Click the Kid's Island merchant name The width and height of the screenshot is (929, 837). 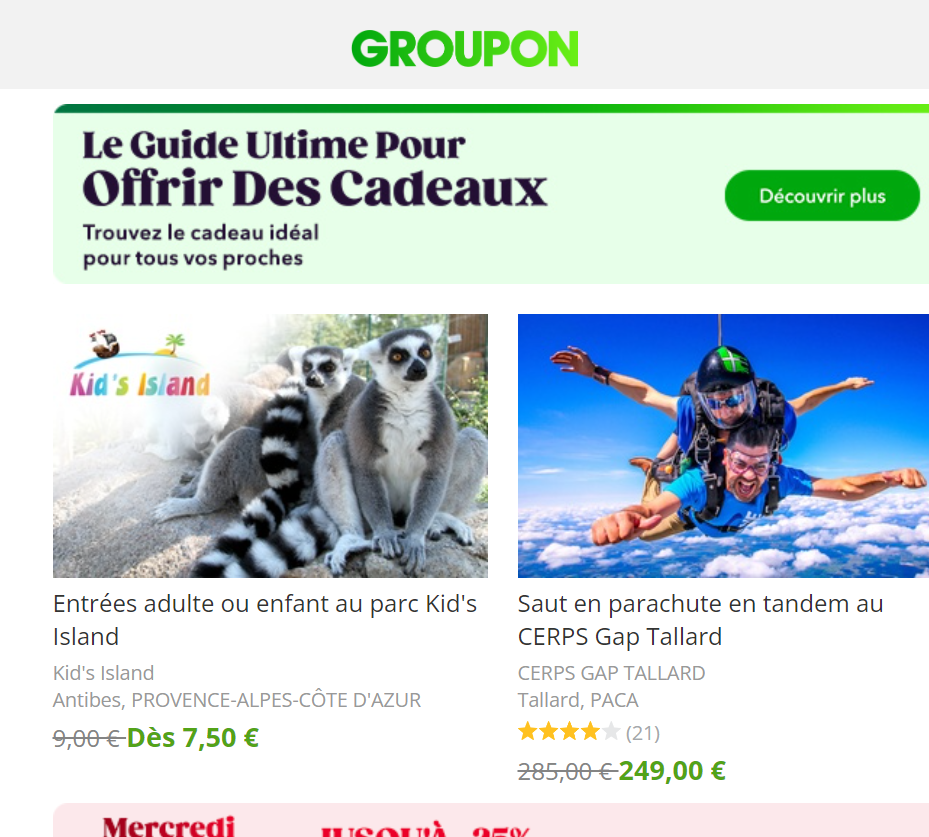click(104, 673)
